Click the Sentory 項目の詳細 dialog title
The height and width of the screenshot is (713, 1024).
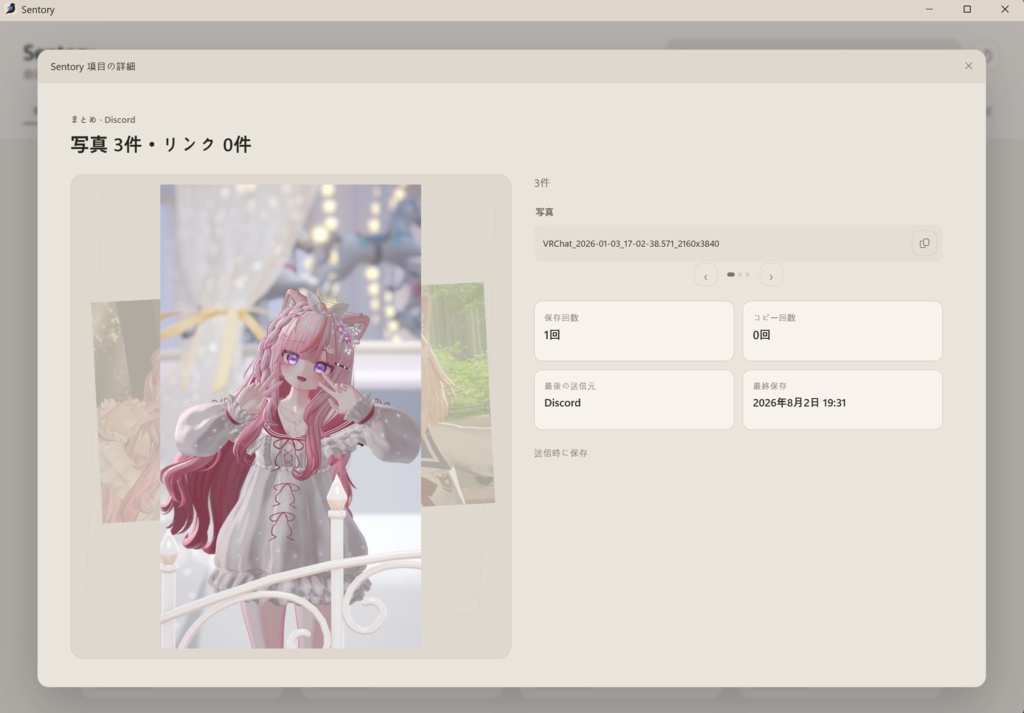[x=93, y=67]
